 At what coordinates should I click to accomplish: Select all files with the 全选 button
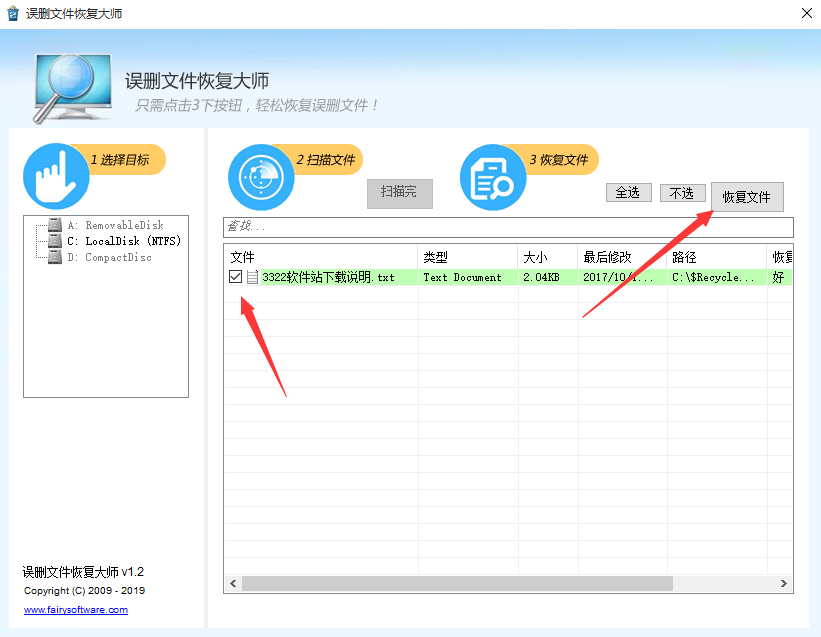pyautogui.click(x=628, y=192)
